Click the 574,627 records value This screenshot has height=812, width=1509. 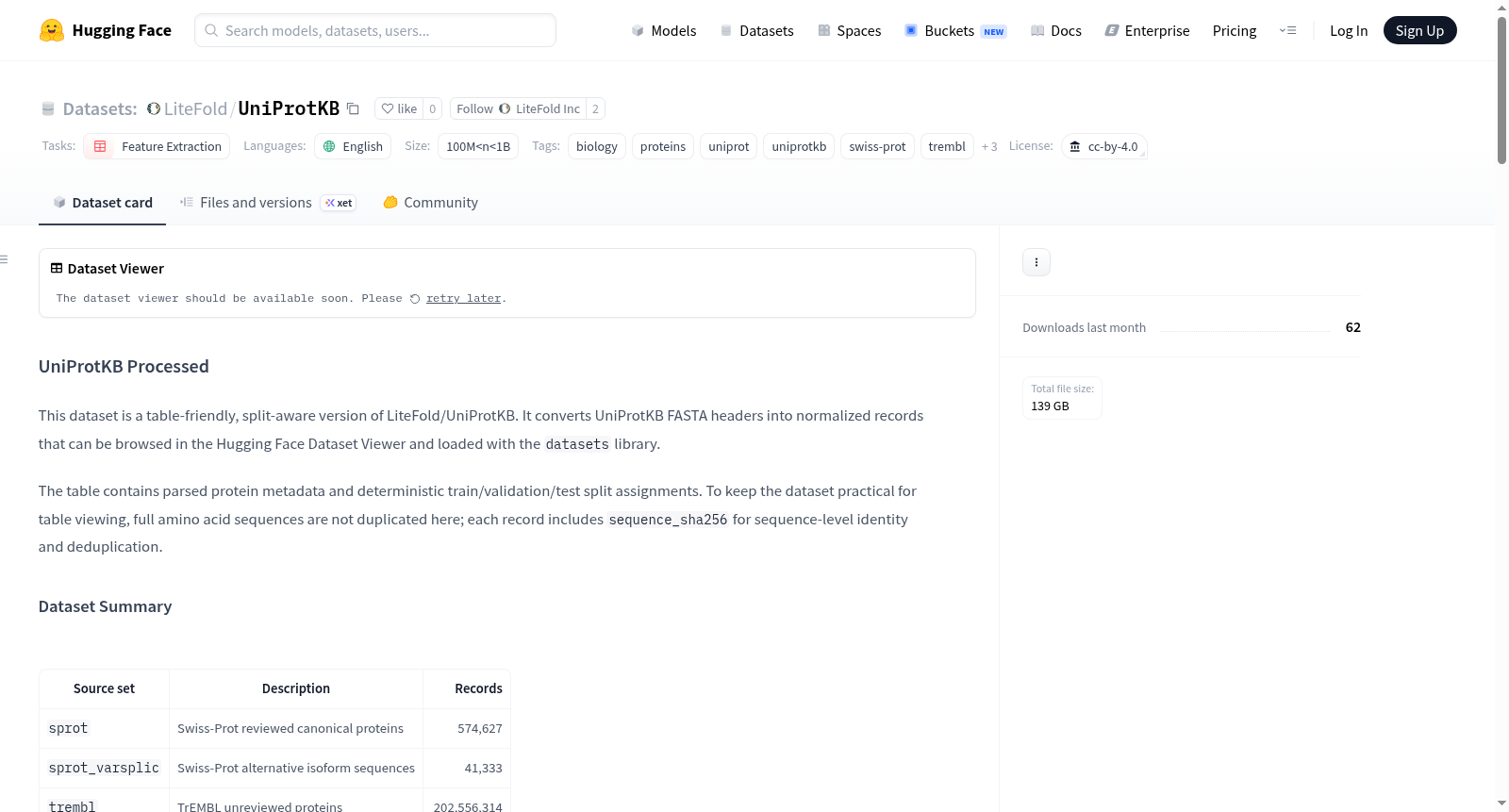480,728
